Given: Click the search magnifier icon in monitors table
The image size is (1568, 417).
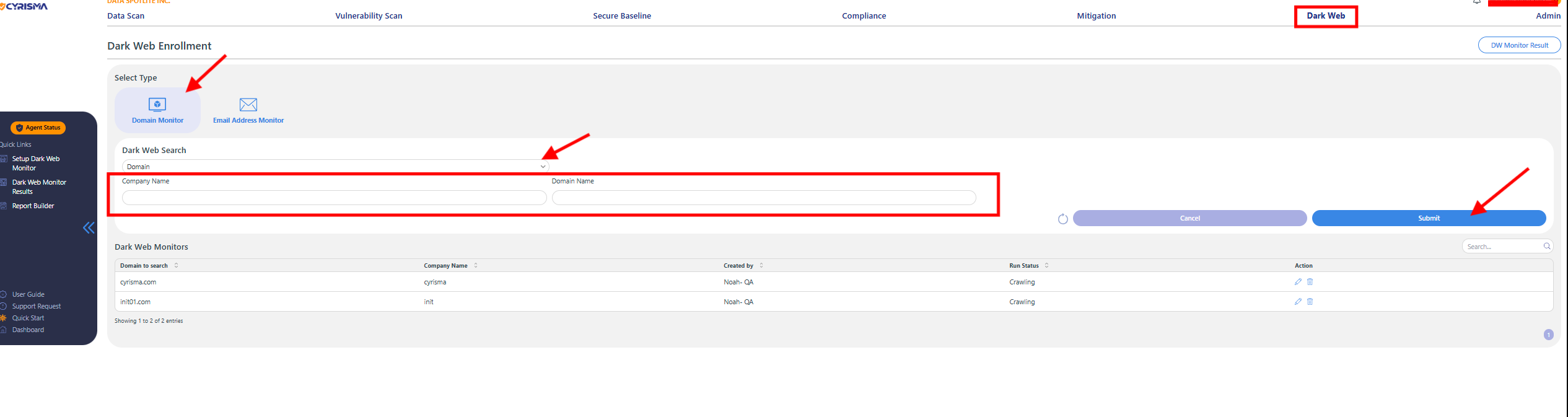Looking at the screenshot, I should point(1547,247).
